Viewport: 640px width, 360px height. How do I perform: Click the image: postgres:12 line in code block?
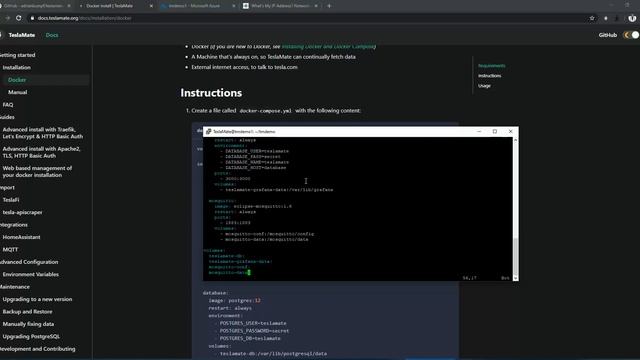[234, 300]
